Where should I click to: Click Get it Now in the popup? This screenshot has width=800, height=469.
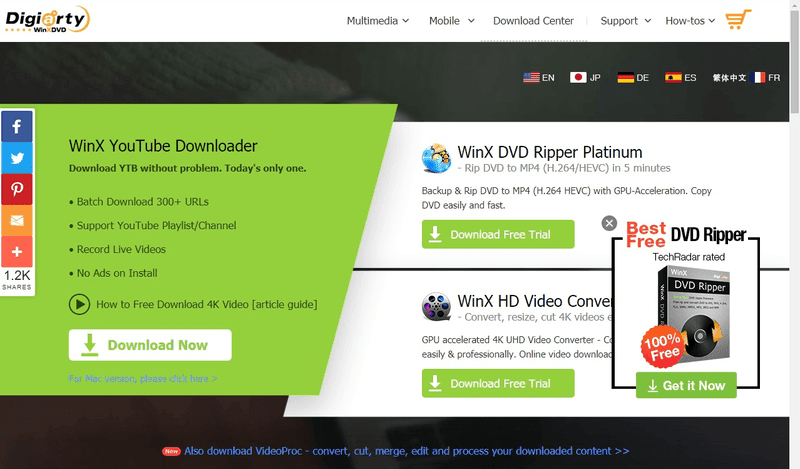tap(686, 385)
